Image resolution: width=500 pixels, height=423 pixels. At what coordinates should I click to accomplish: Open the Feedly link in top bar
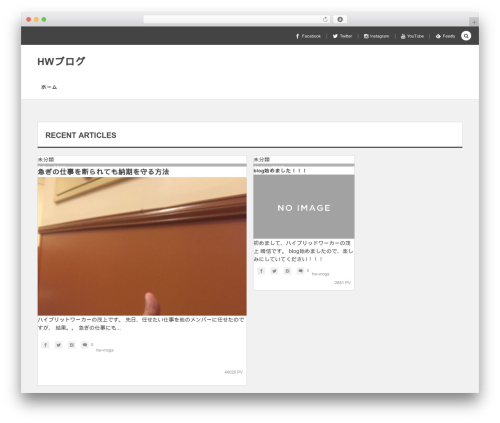pyautogui.click(x=445, y=36)
